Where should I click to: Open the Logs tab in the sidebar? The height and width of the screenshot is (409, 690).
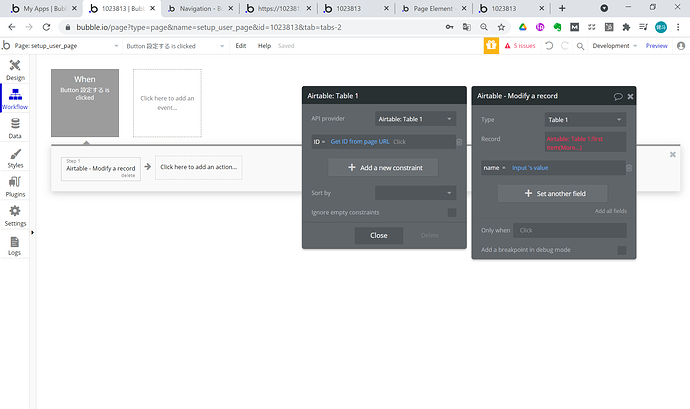click(15, 246)
